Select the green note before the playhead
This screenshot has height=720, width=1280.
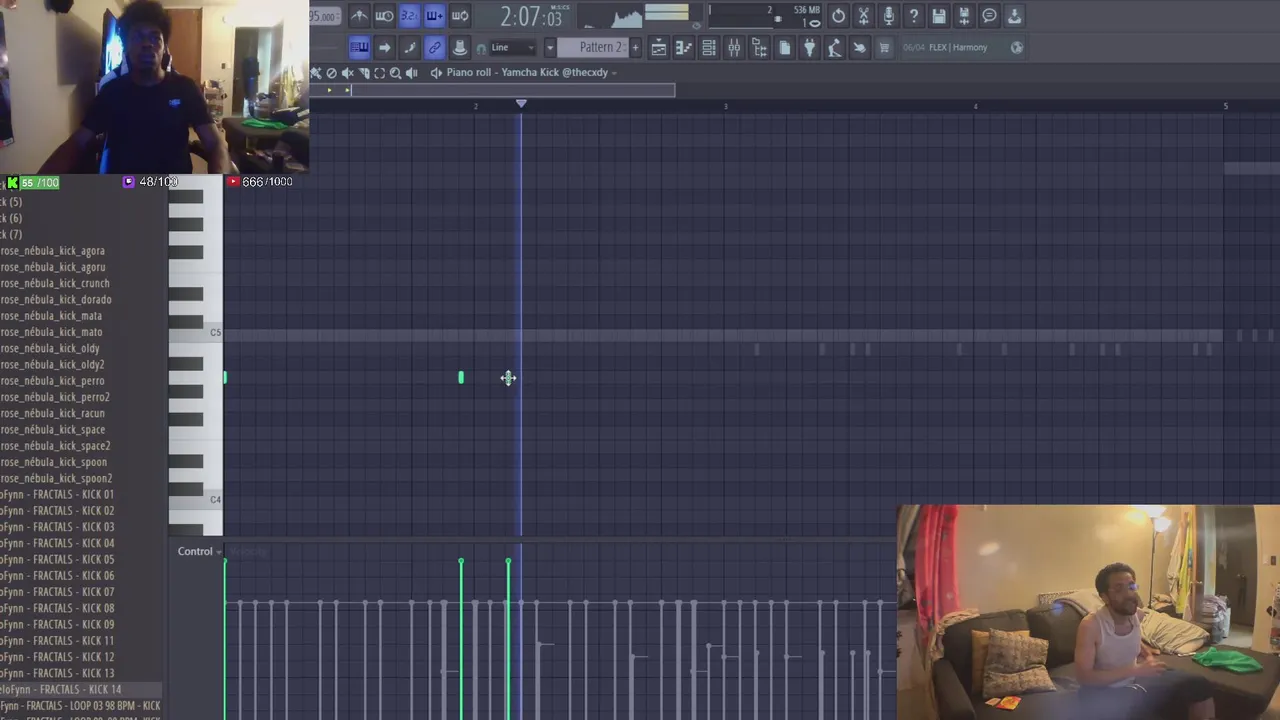pyautogui.click(x=461, y=377)
